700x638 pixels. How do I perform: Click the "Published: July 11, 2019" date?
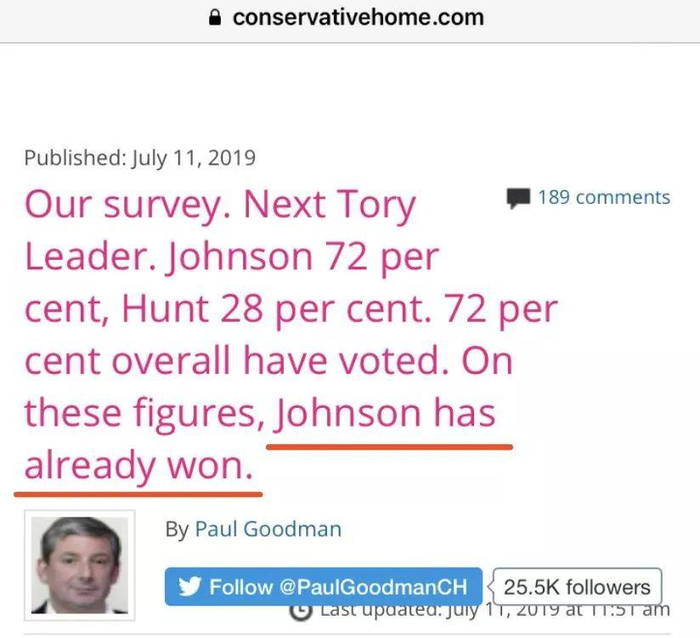(140, 158)
